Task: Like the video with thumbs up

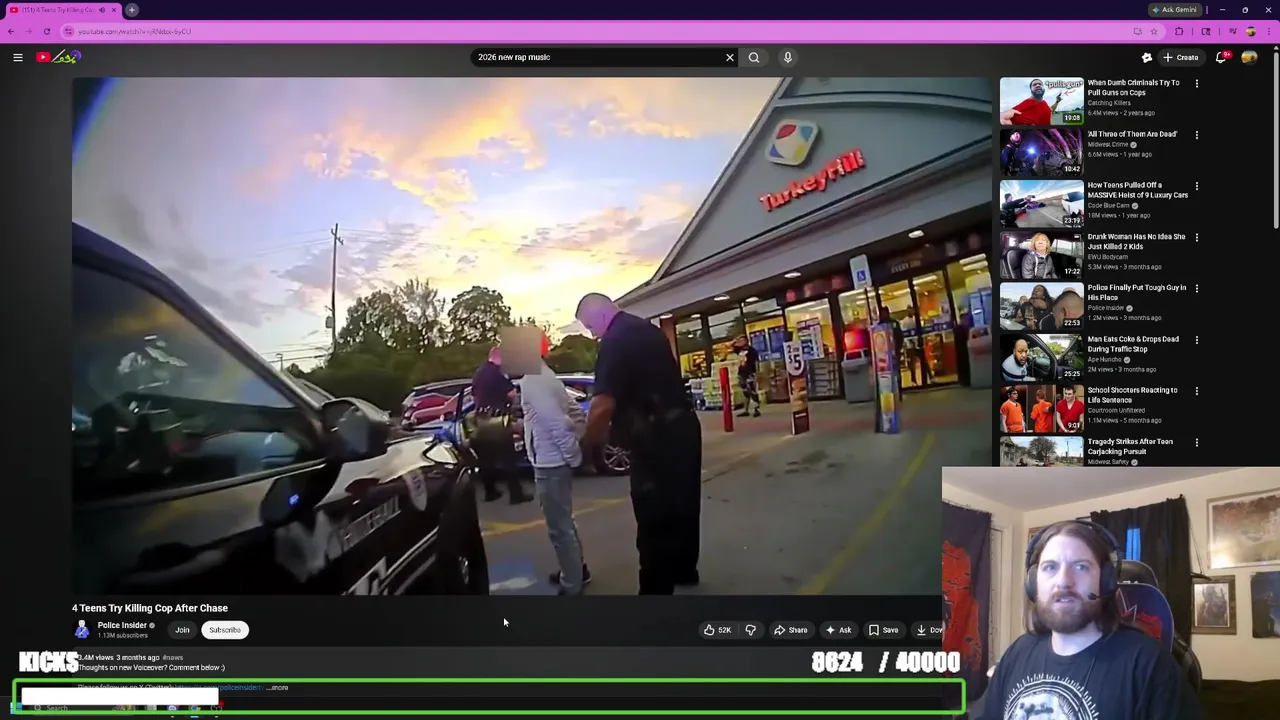Action: coord(716,630)
